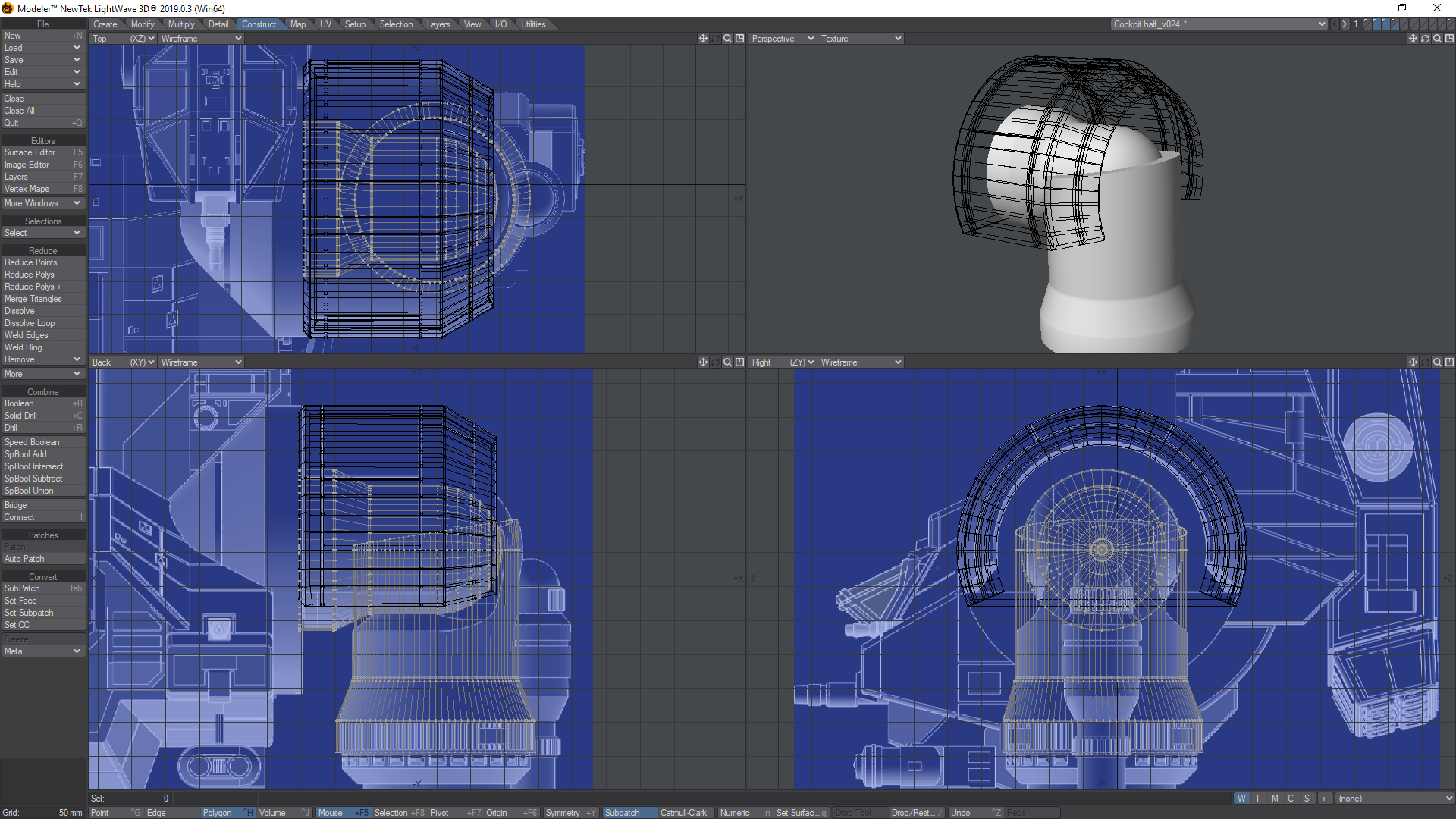Click the Bridge button
Viewport: 1456px width, 819px height.
[x=42, y=505]
